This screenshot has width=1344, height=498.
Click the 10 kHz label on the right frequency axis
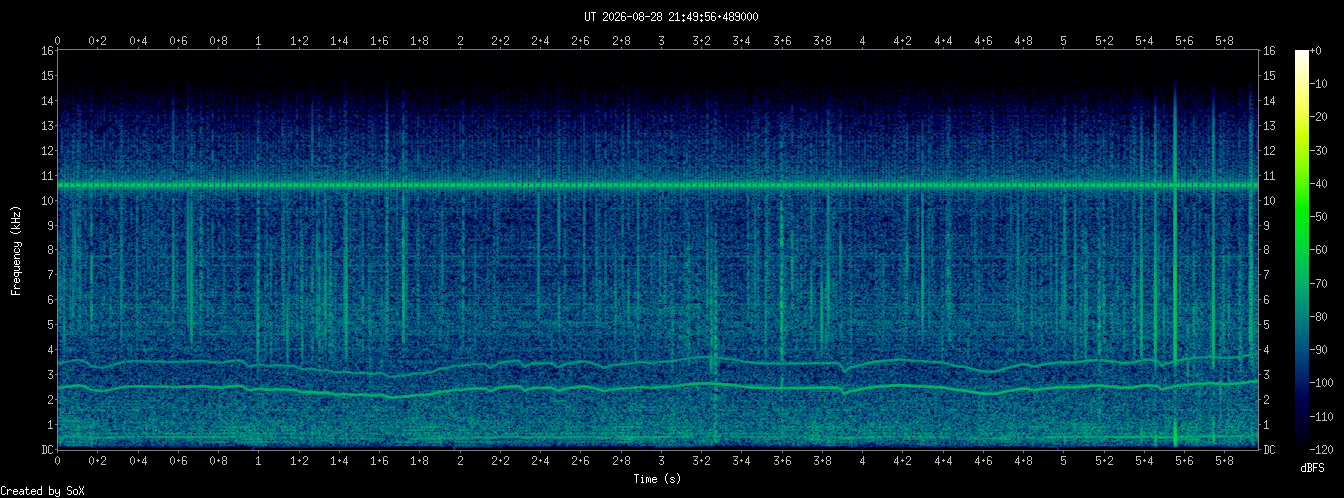1270,200
